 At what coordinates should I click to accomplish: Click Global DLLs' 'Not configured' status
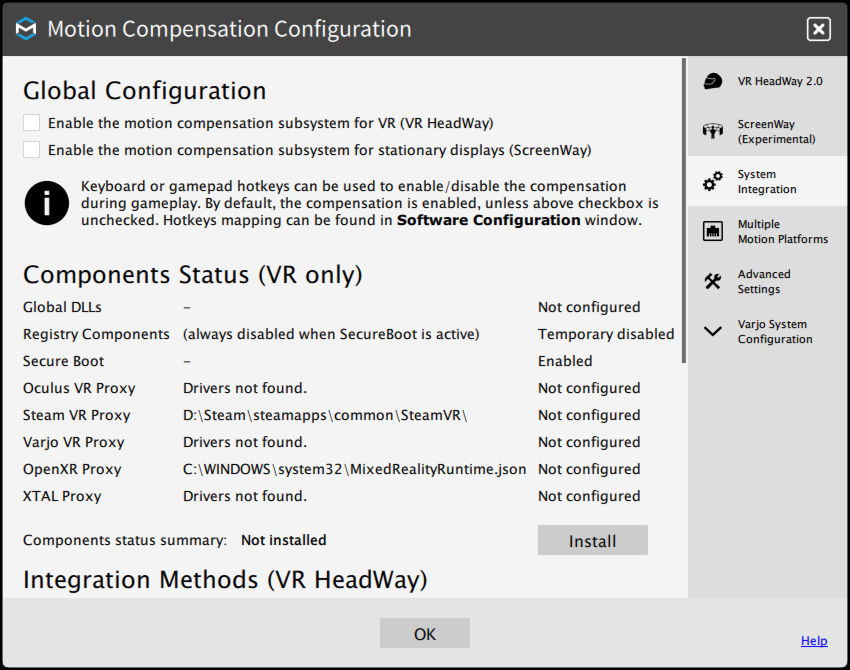(x=589, y=307)
